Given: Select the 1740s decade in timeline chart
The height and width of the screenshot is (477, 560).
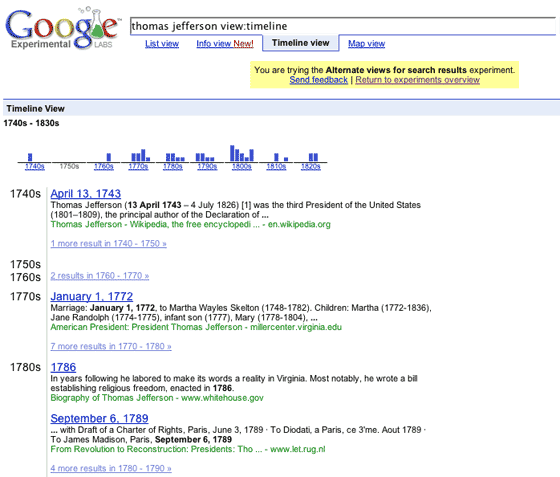Looking at the screenshot, I should (35, 166).
